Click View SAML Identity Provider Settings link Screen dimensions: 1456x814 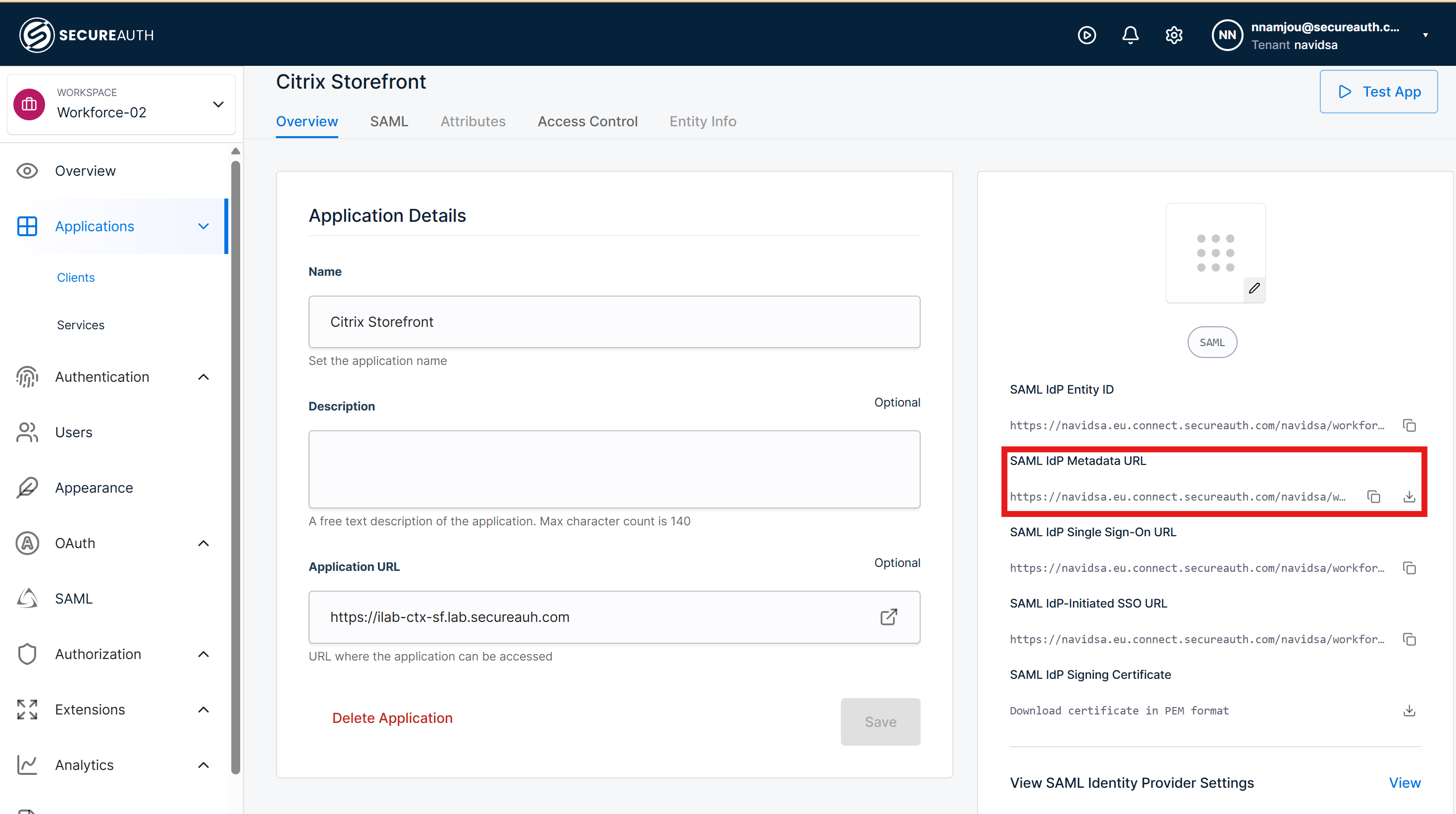(x=1404, y=783)
